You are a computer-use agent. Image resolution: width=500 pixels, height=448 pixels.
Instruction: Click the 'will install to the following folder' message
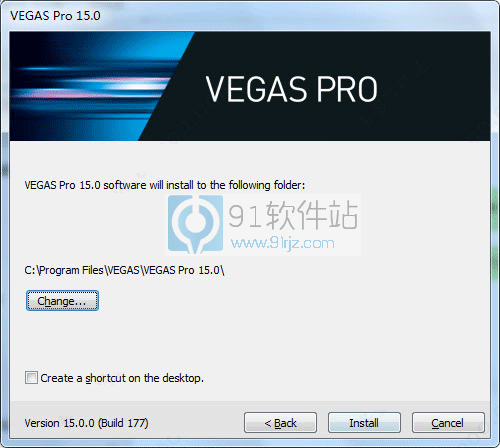click(x=165, y=185)
